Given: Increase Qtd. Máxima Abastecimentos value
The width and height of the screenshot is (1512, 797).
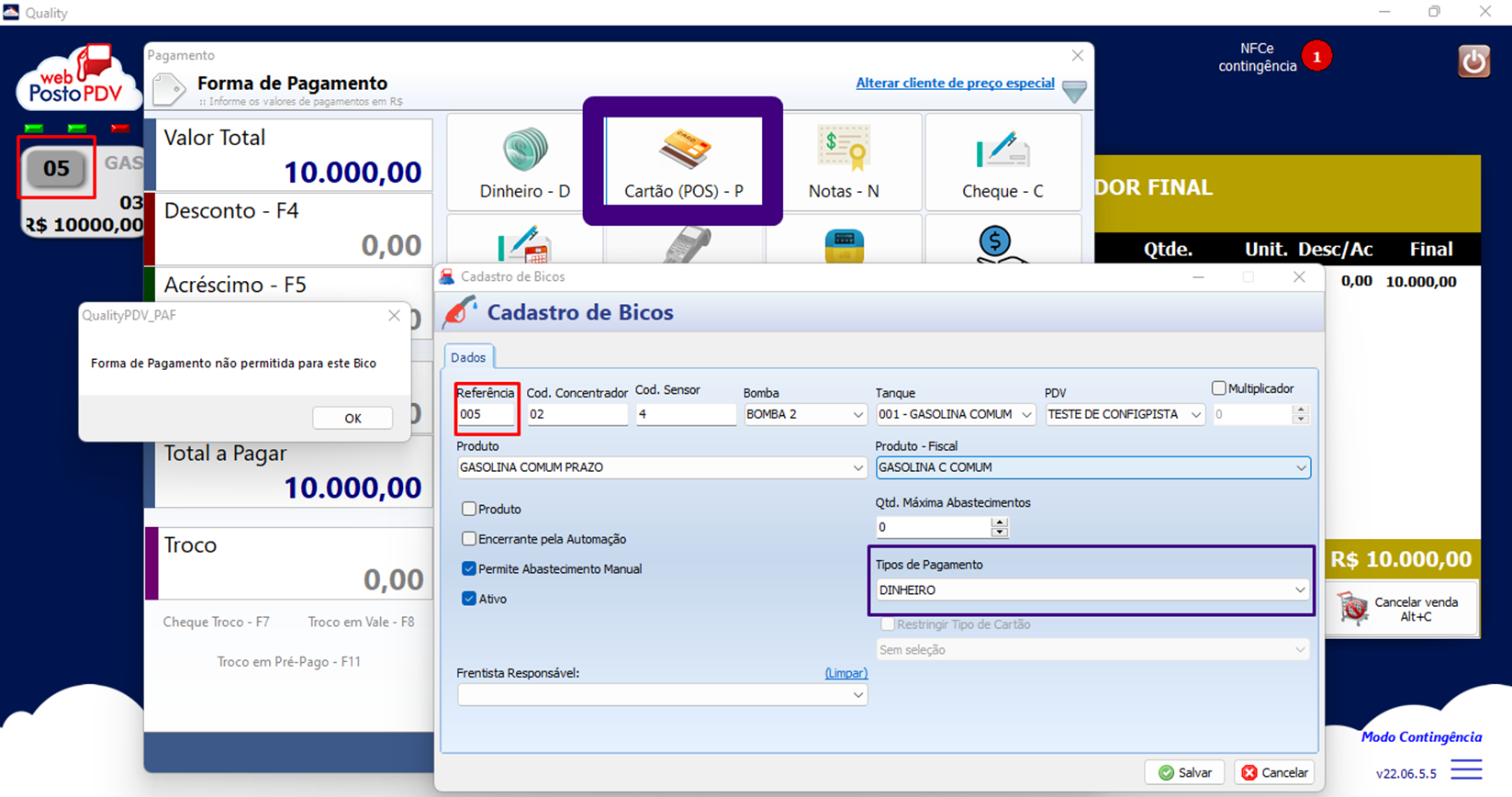Looking at the screenshot, I should 1000,522.
